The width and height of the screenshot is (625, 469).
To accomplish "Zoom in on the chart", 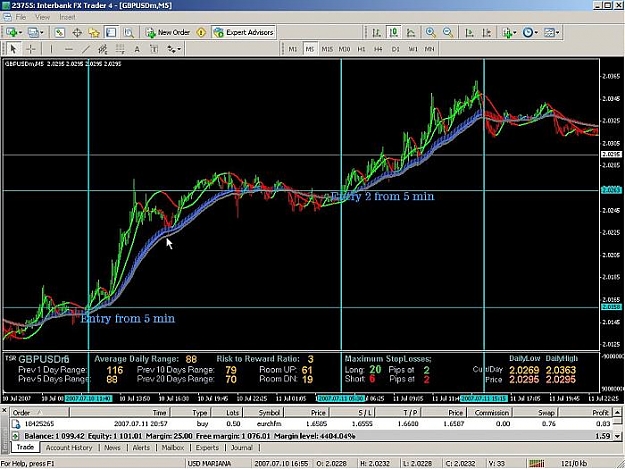I will click(430, 33).
